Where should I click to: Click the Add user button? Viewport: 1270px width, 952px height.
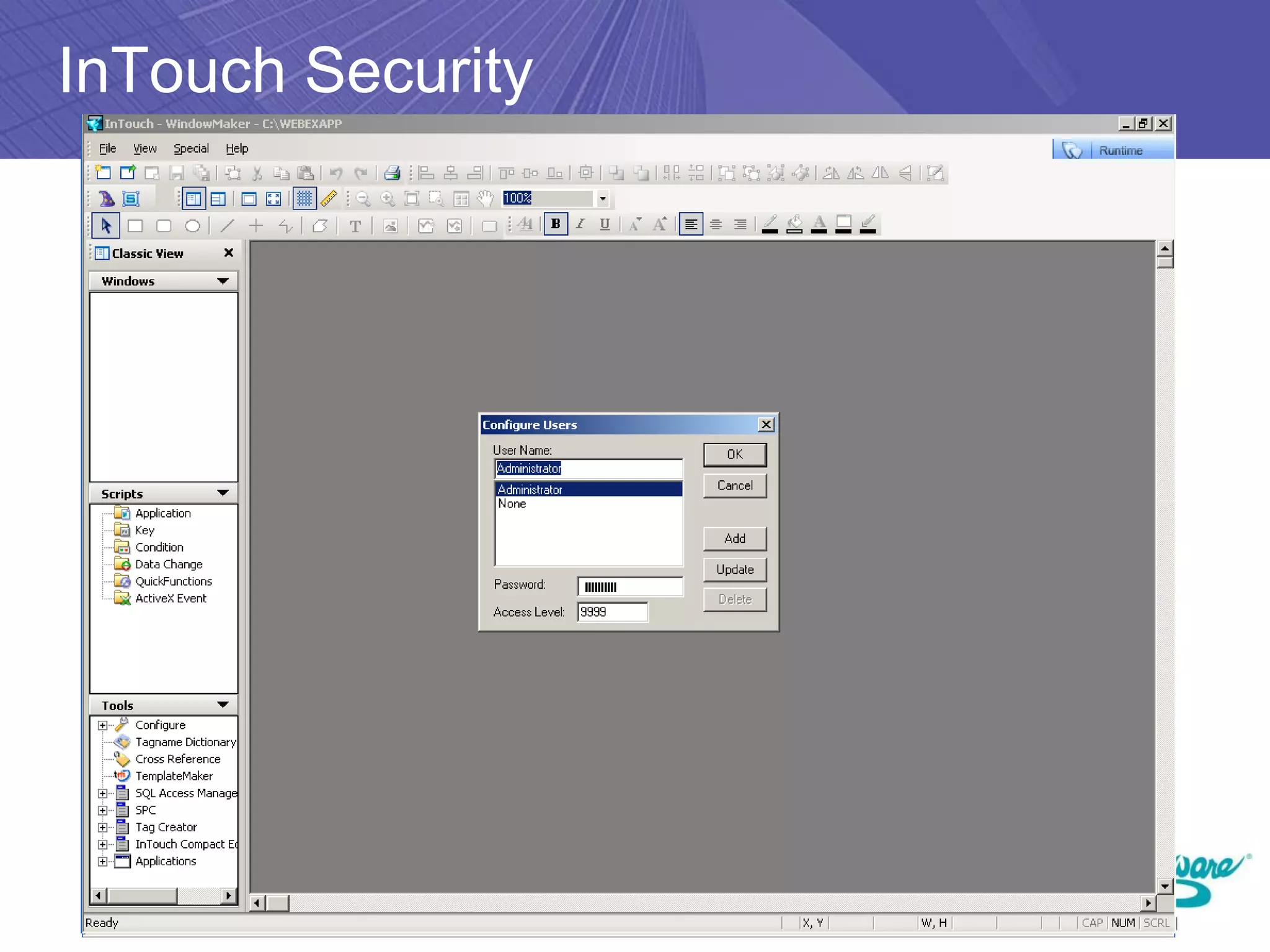point(735,539)
